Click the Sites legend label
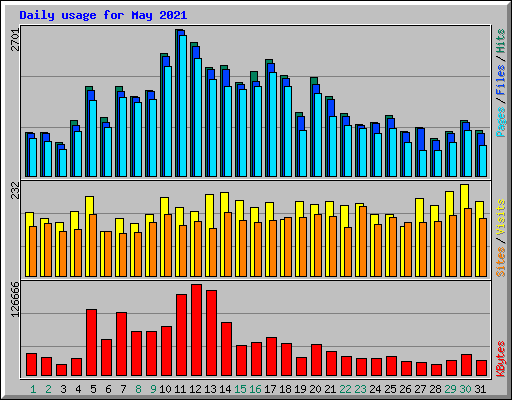This screenshot has width=512, height=400. 501,262
